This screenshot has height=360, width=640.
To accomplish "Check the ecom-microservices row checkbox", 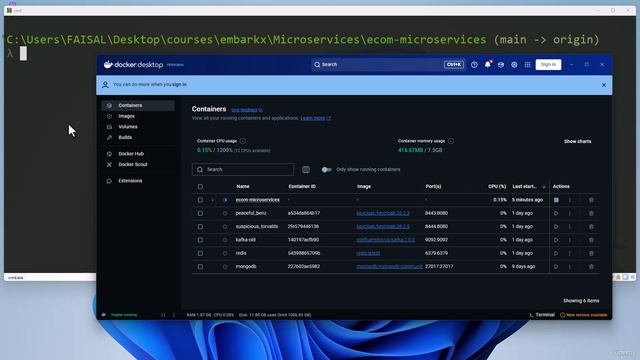I will pos(200,200).
